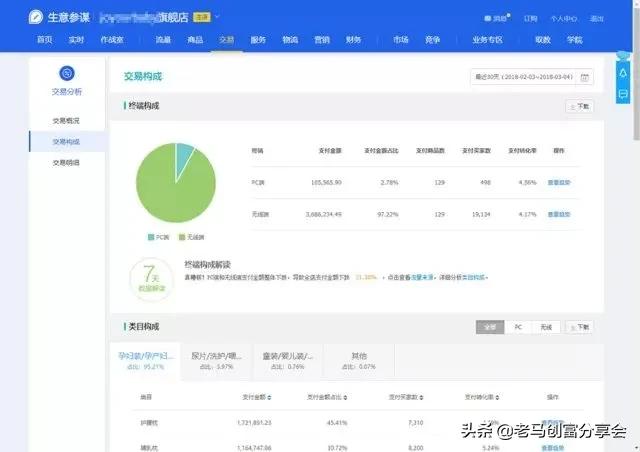Click 退出 link in header

tap(597, 18)
